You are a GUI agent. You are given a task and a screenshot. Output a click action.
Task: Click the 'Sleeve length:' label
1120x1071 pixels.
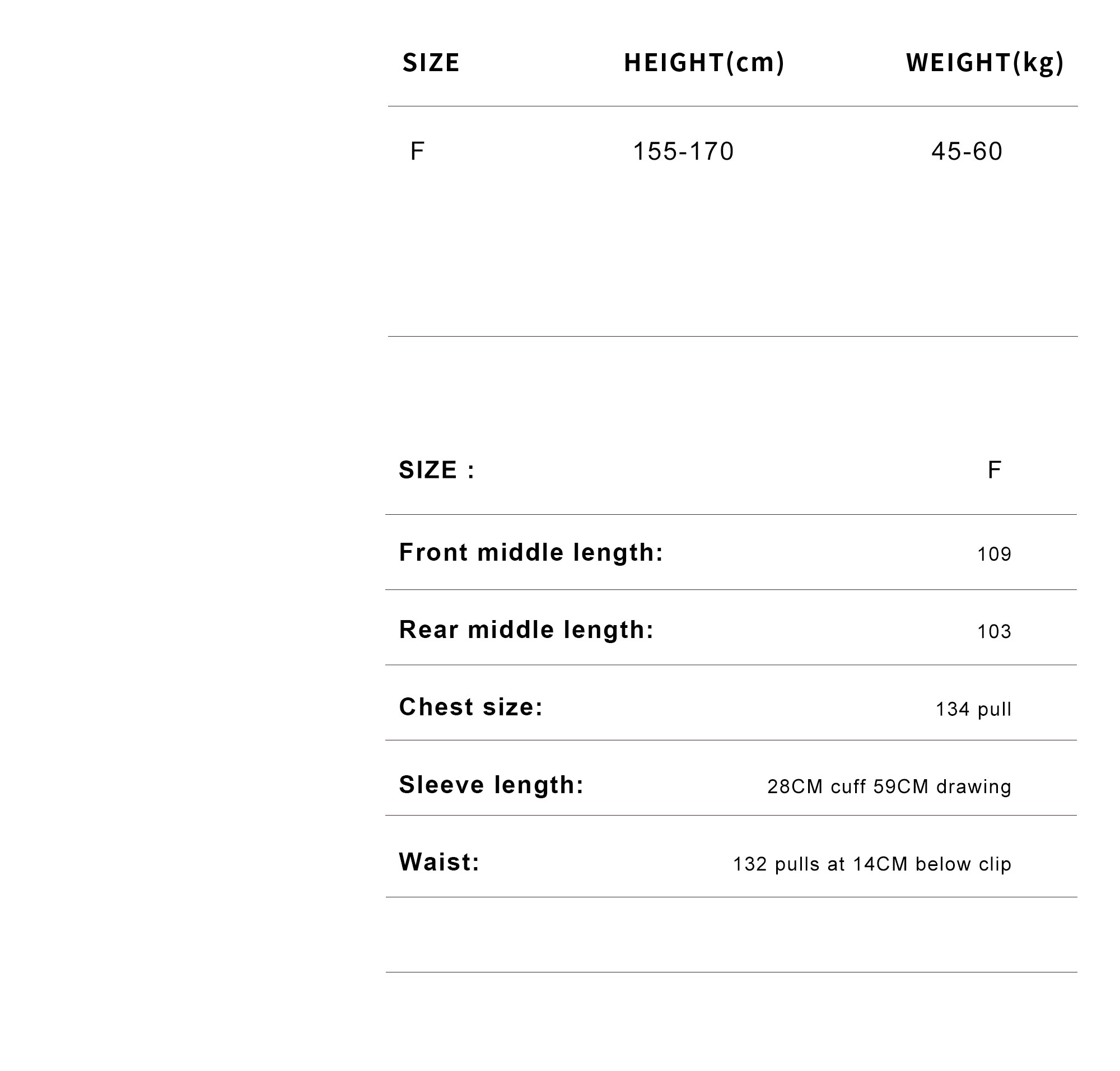tap(492, 784)
